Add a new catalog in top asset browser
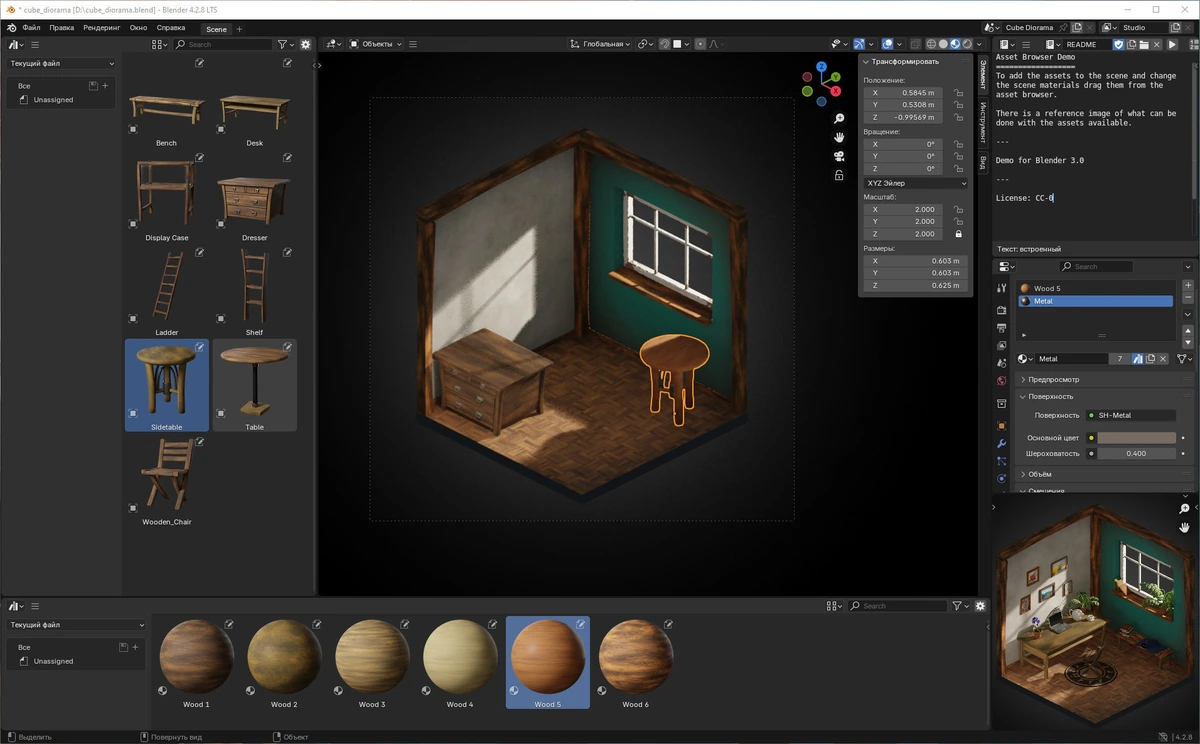This screenshot has height=744, width=1200. click(x=105, y=86)
